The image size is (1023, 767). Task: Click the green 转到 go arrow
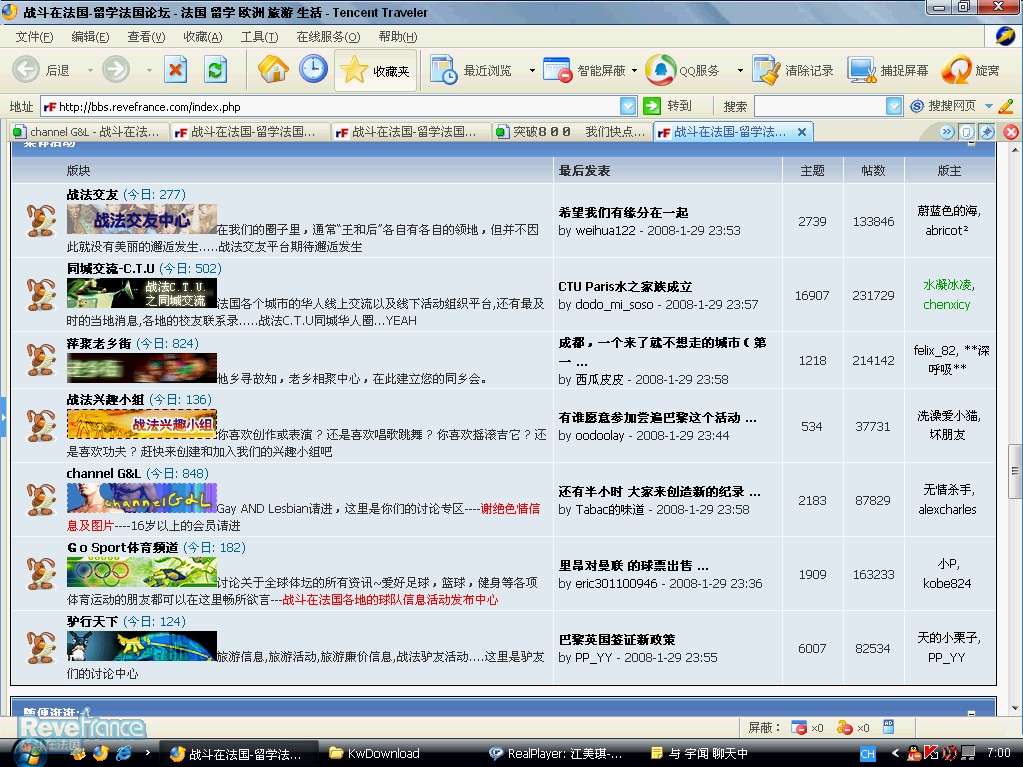point(652,106)
